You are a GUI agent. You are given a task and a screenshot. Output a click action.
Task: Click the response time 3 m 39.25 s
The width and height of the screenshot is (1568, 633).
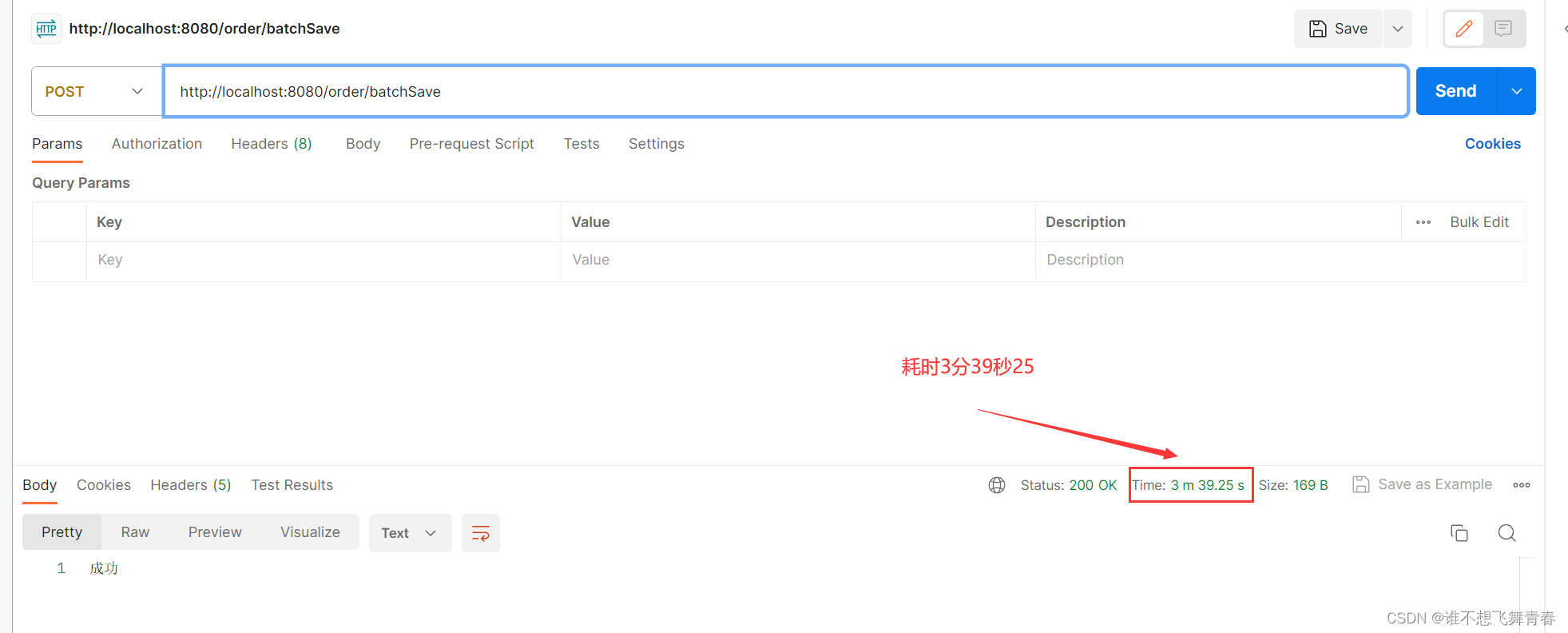click(1190, 485)
